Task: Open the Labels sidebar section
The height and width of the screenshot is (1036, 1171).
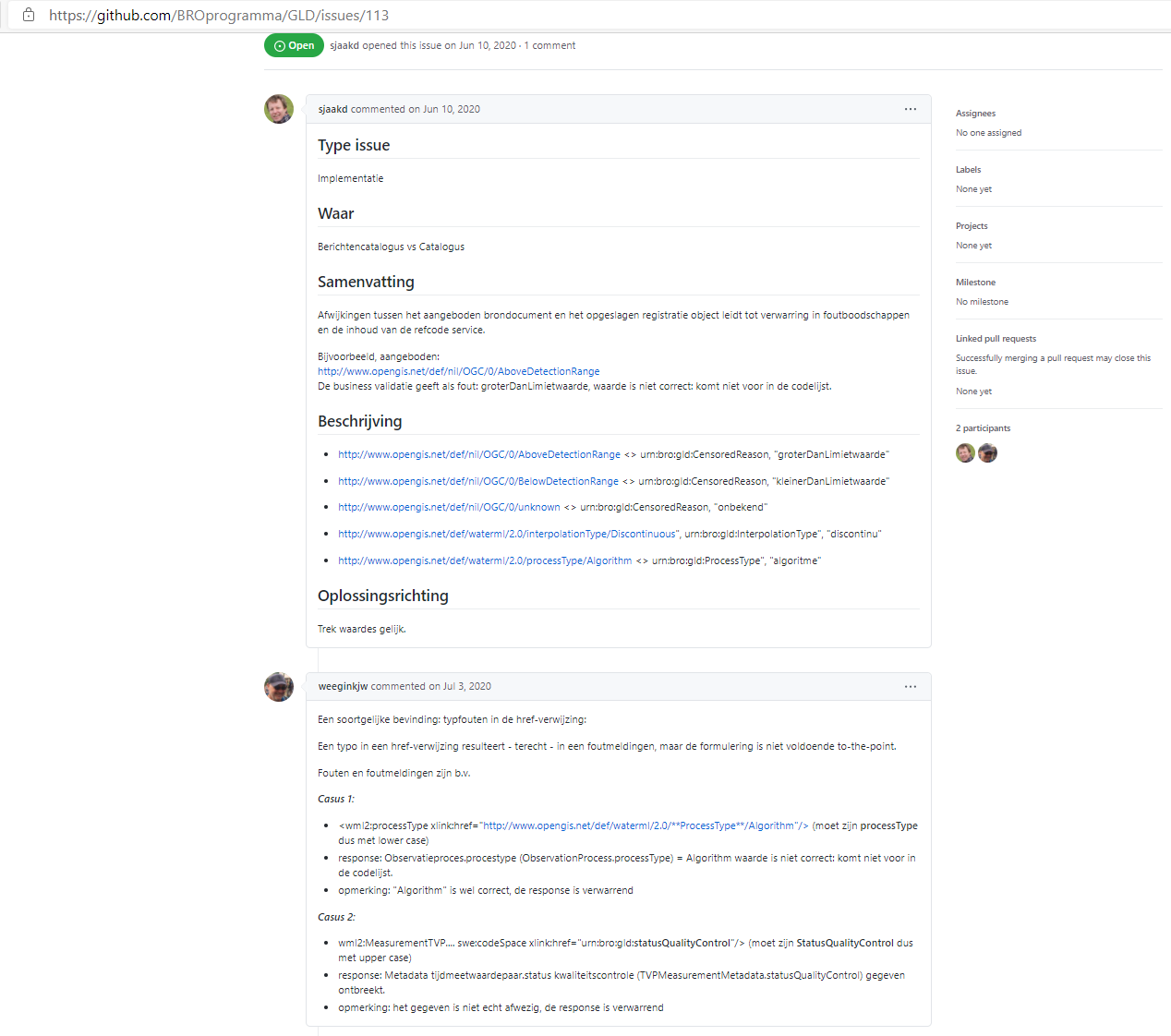Action: (x=968, y=170)
